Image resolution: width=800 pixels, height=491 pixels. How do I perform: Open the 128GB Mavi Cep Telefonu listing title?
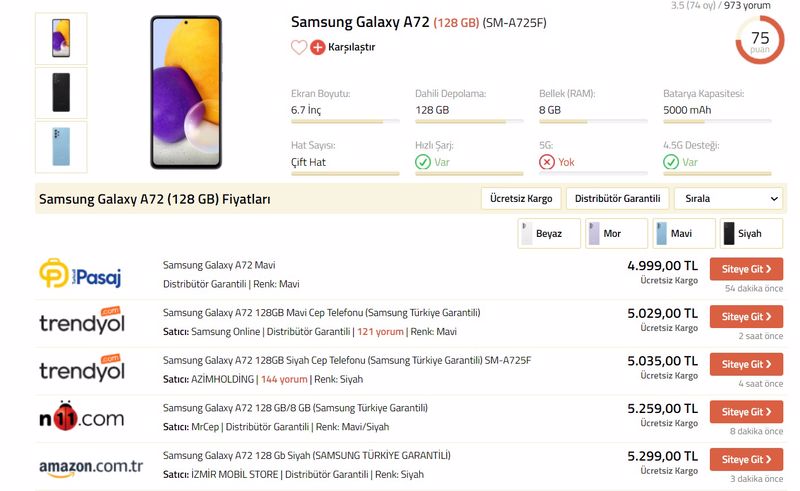(x=321, y=312)
